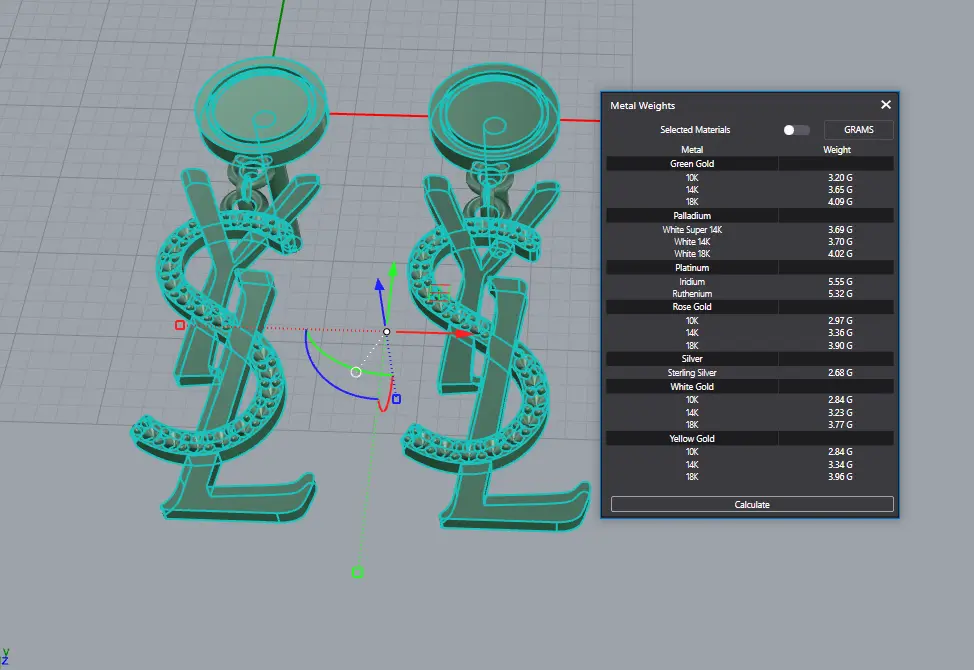Click the left earring's round post disc
Viewport: 974px width, 670px height.
point(262,102)
